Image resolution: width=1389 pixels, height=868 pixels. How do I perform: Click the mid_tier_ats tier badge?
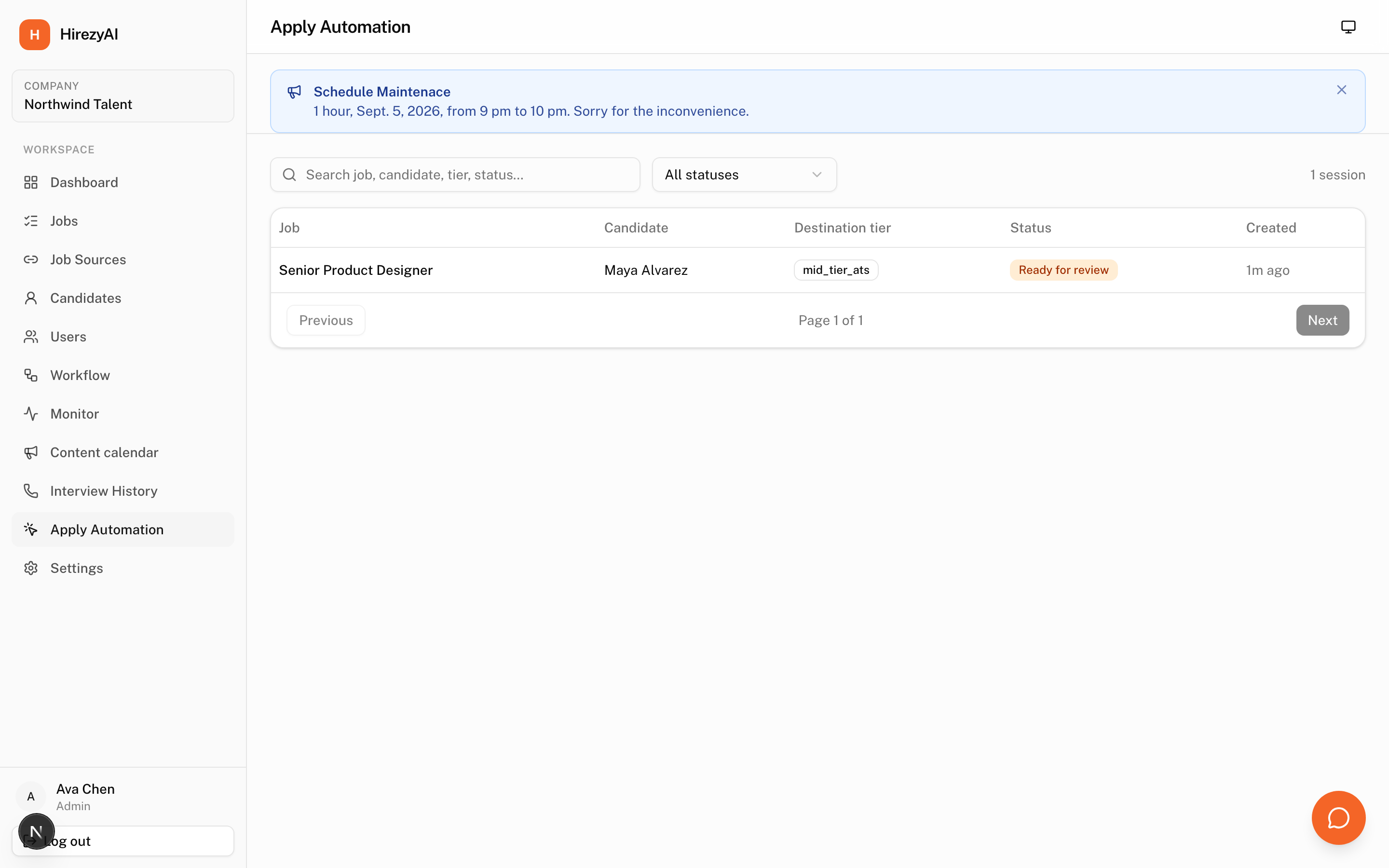click(836, 271)
